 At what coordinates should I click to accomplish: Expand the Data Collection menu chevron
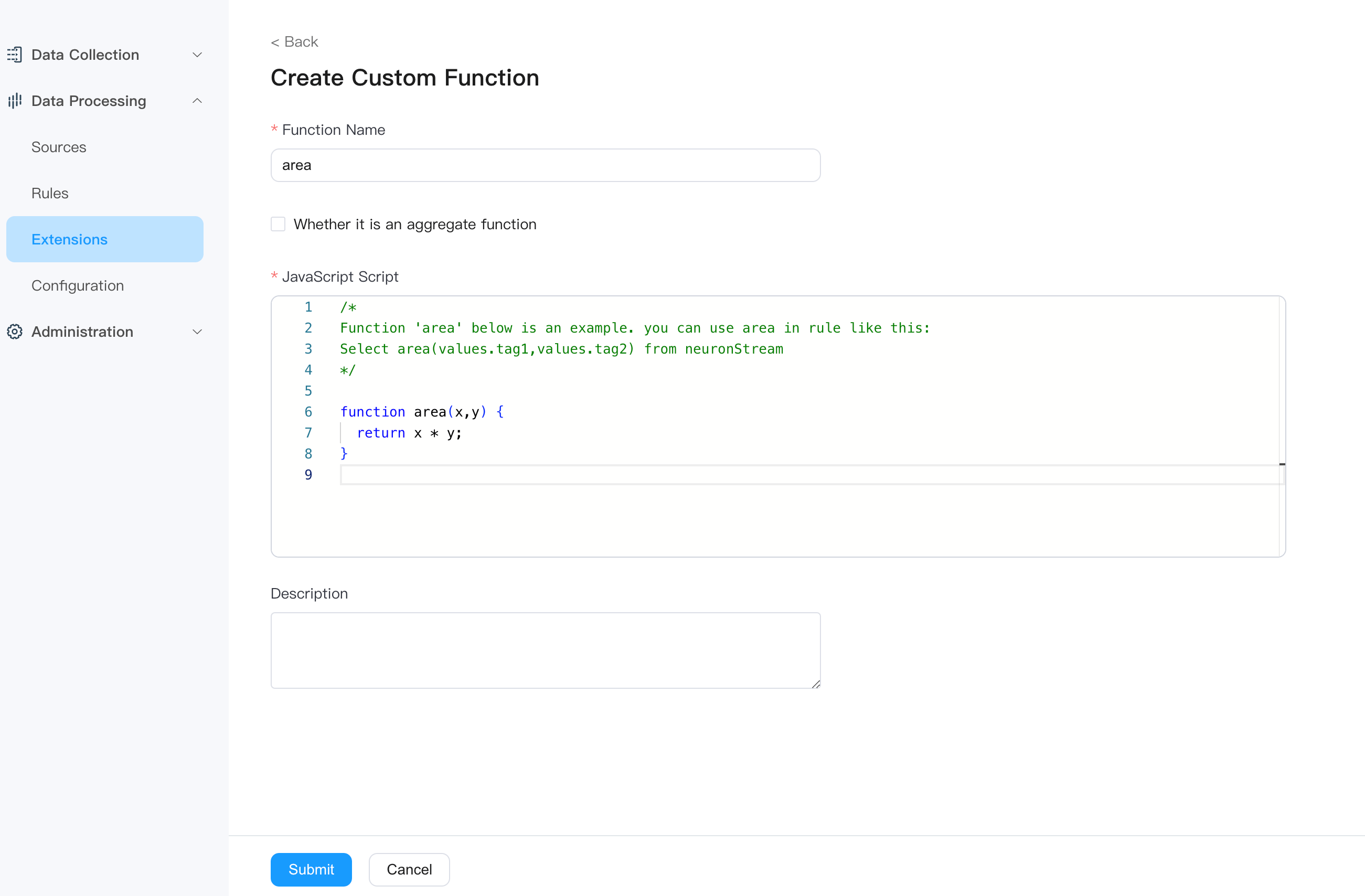click(x=197, y=55)
